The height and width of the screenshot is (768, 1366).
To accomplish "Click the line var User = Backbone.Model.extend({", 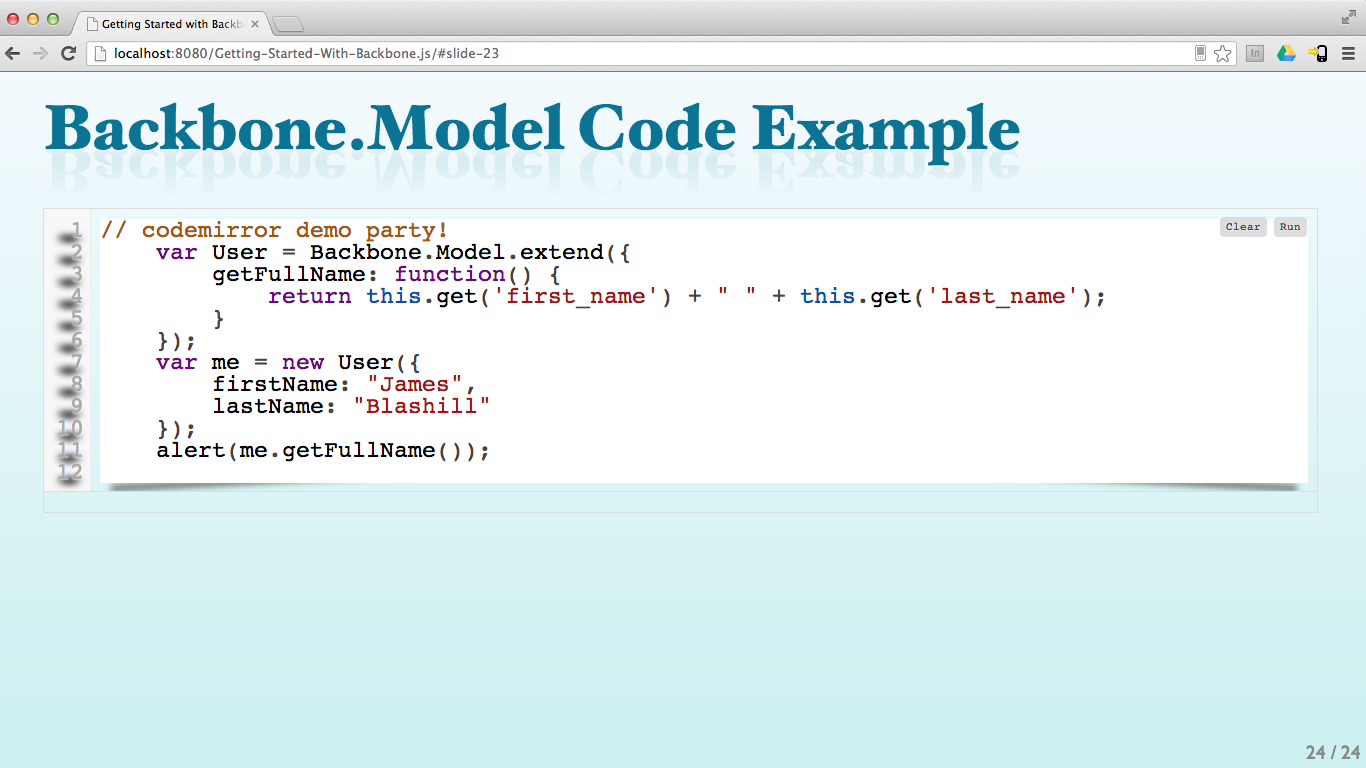I will pos(394,253).
